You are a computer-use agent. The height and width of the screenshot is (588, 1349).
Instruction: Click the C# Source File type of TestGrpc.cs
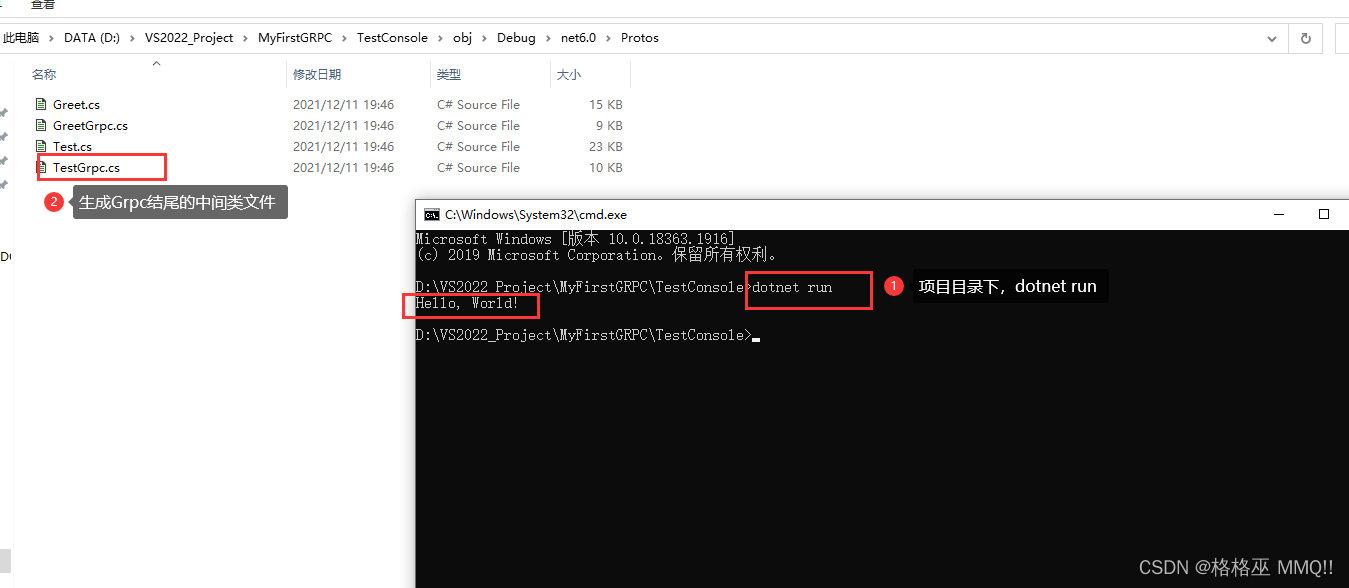[x=478, y=167]
